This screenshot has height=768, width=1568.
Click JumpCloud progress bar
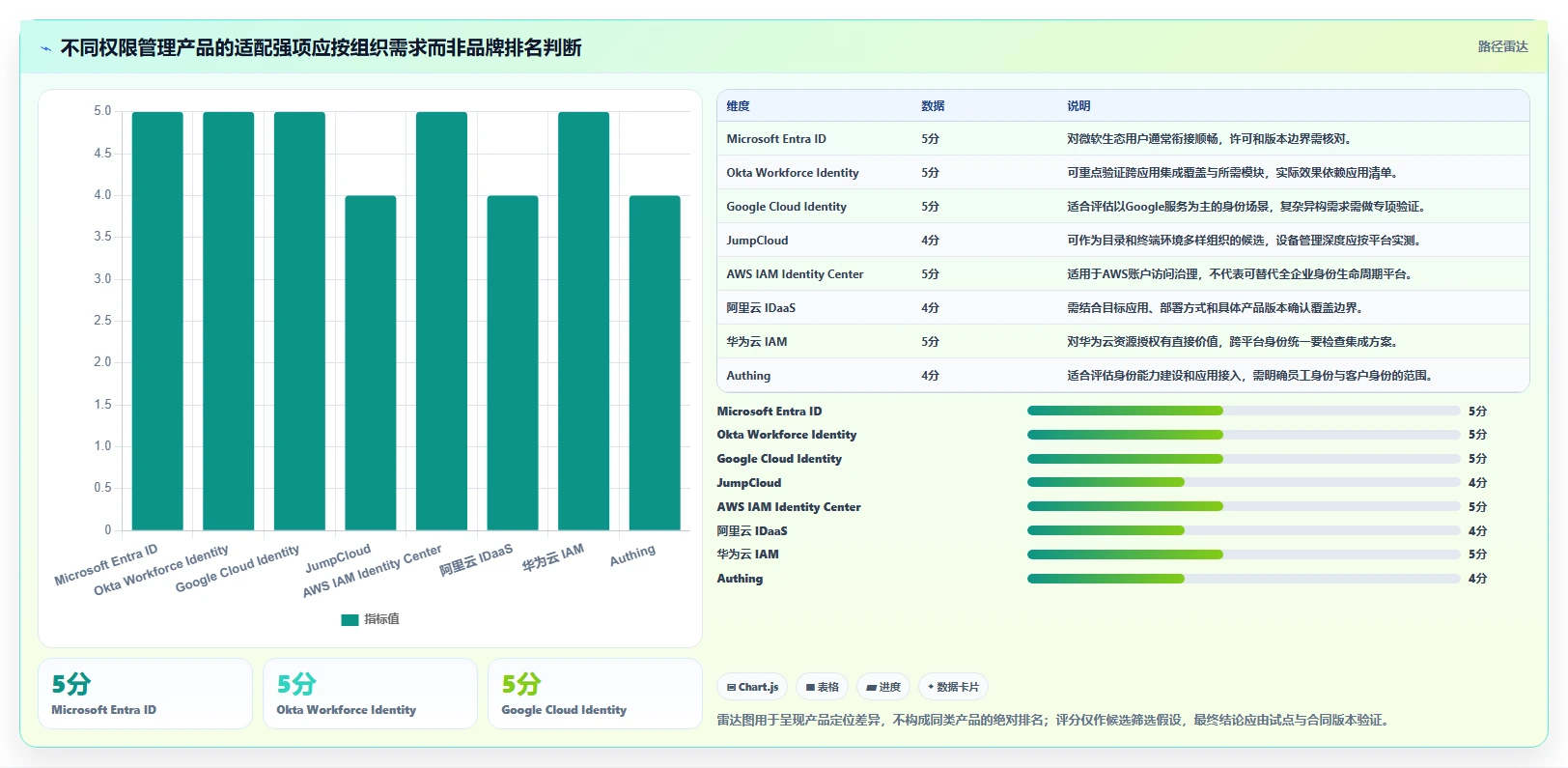pyautogui.click(x=1244, y=483)
